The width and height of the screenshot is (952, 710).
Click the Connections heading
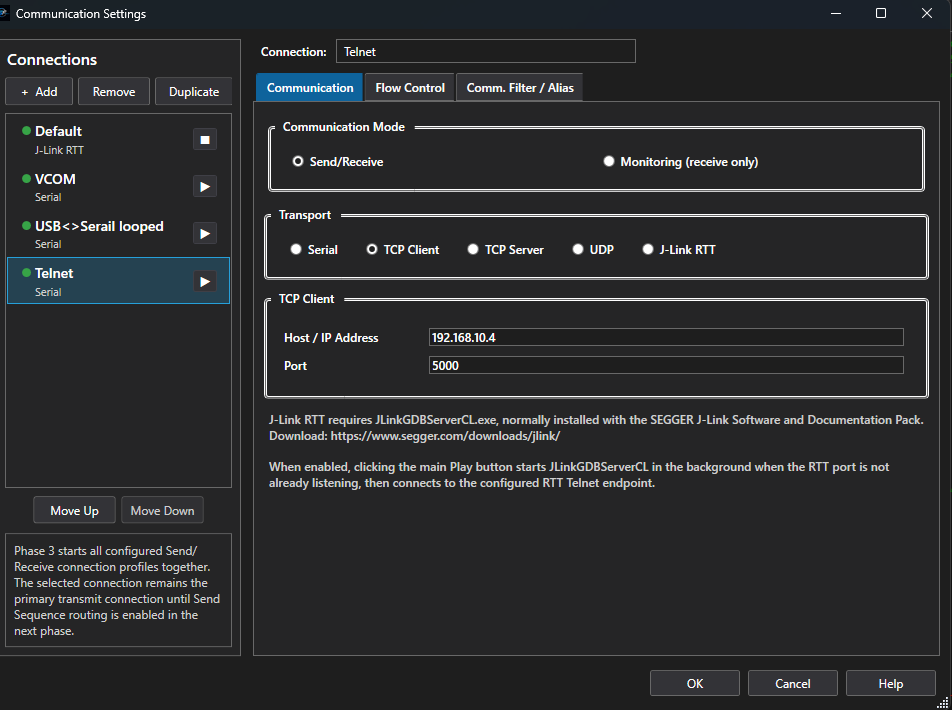52,60
